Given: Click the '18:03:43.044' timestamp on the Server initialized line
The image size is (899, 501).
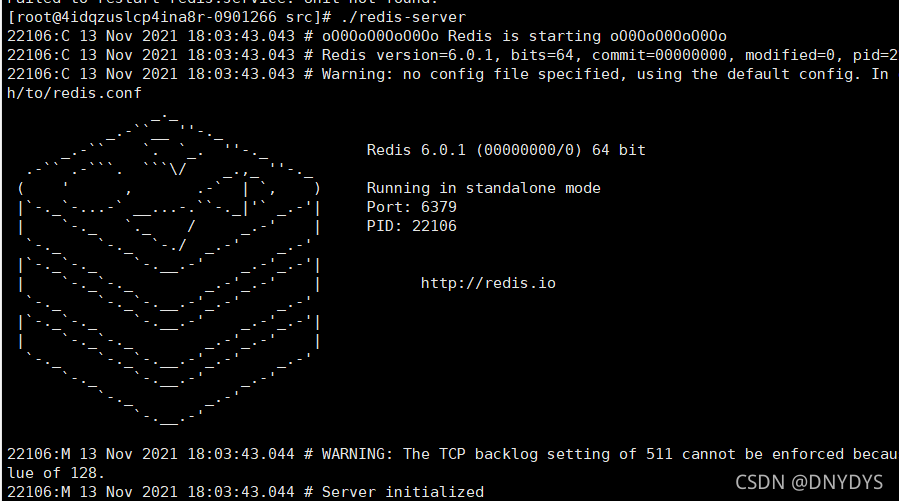Looking at the screenshot, I should (241, 492).
